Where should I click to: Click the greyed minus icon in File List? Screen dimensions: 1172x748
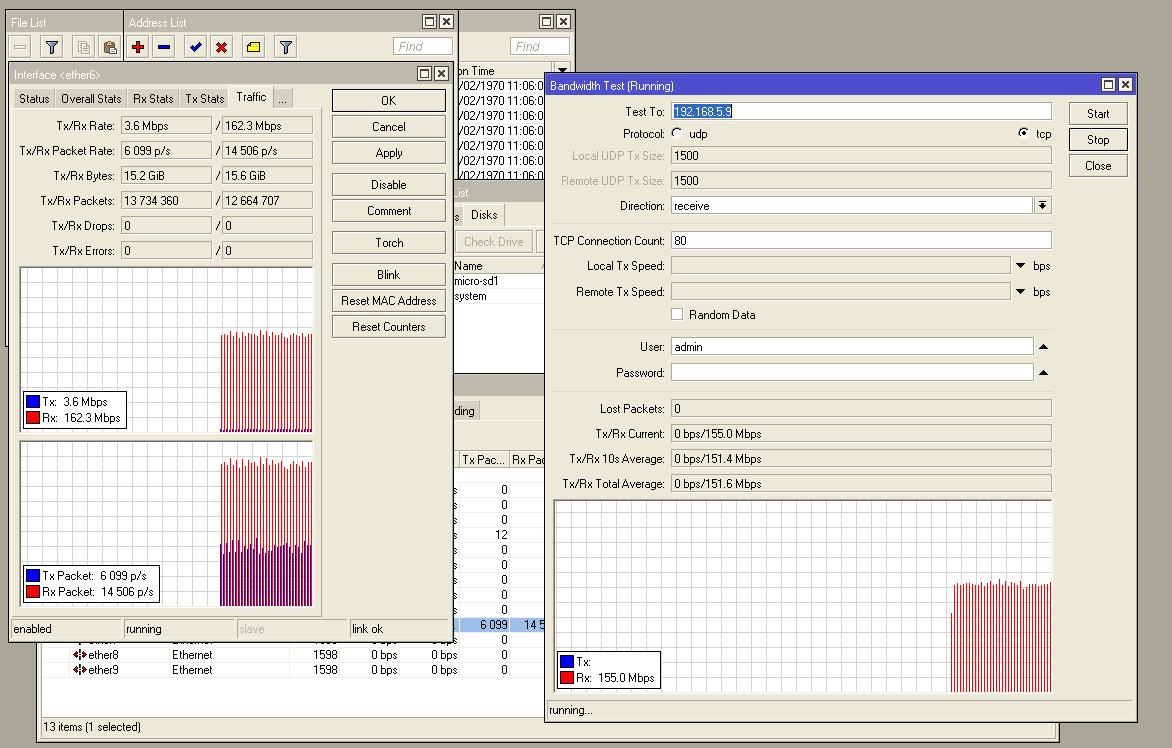[x=20, y=47]
